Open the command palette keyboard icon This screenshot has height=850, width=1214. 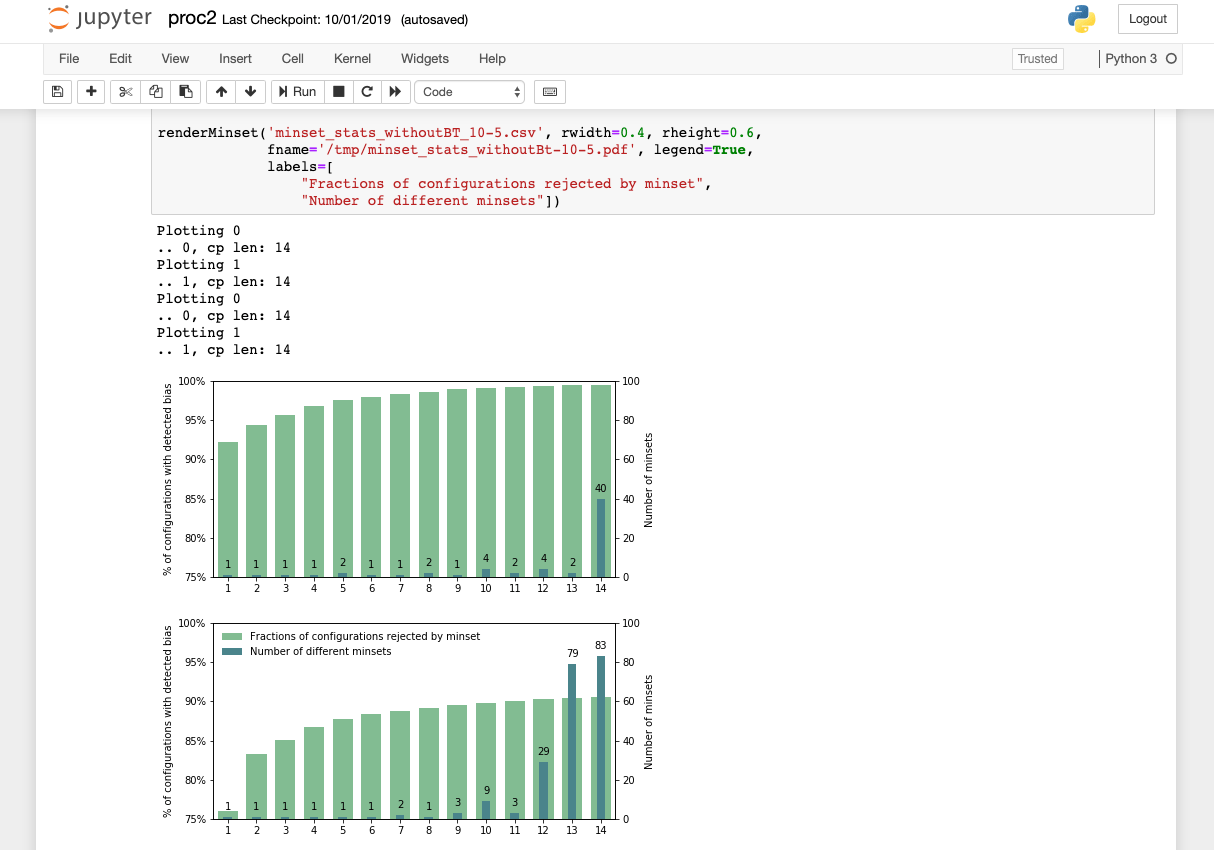549,91
